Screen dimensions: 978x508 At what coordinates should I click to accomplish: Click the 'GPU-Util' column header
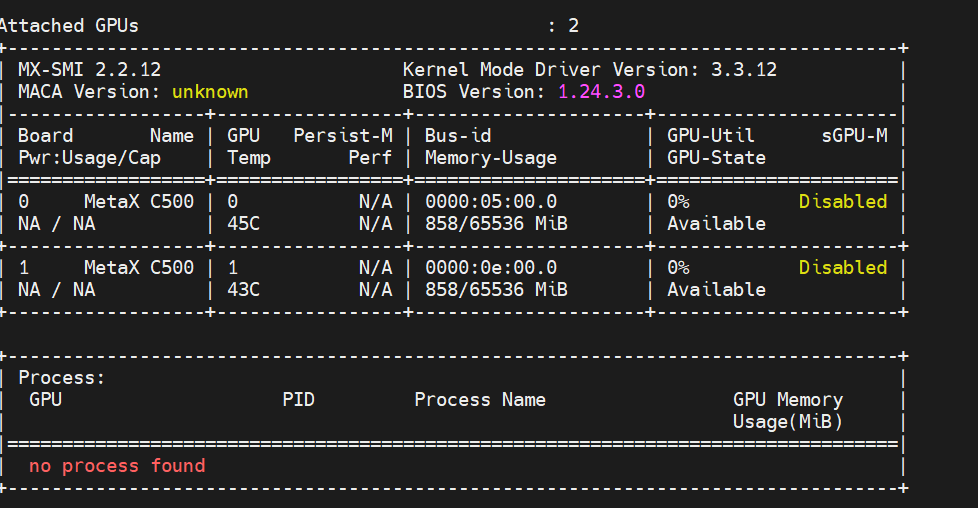click(711, 136)
